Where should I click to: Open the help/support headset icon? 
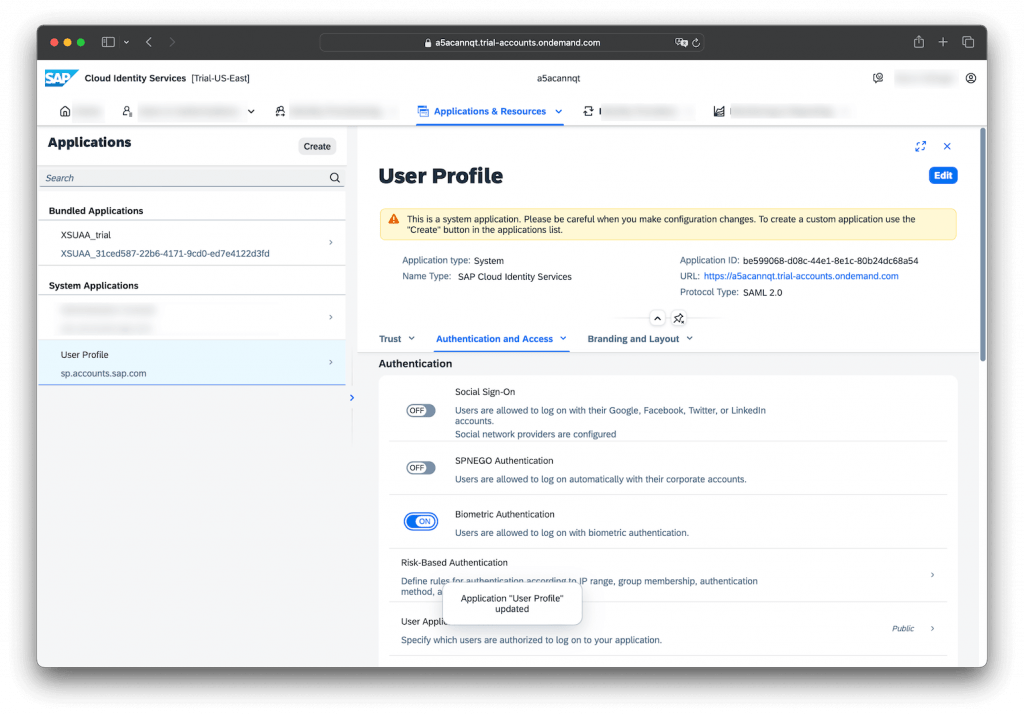(x=878, y=78)
